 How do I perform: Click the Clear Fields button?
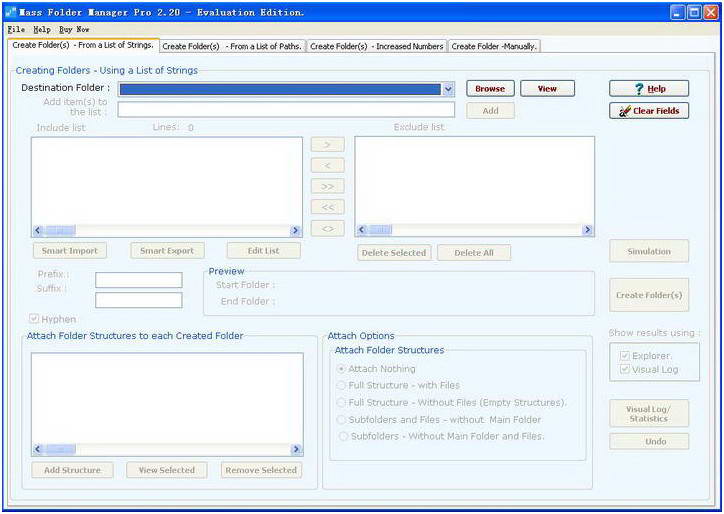tap(649, 111)
